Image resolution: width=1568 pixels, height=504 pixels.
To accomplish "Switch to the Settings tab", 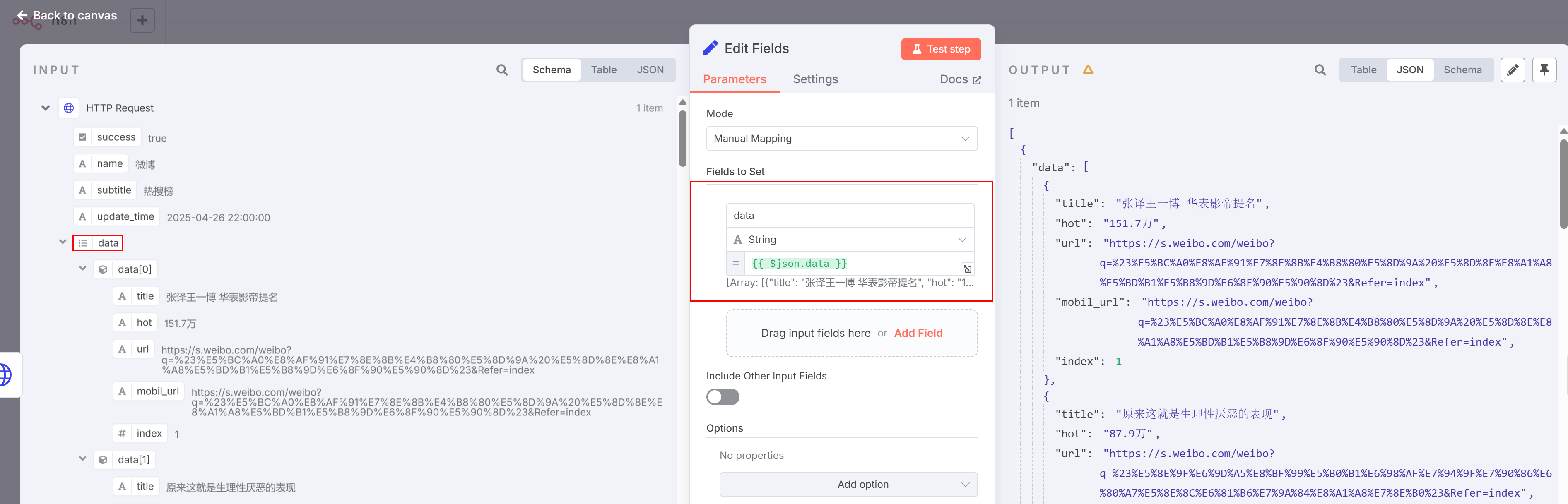I will coord(815,79).
